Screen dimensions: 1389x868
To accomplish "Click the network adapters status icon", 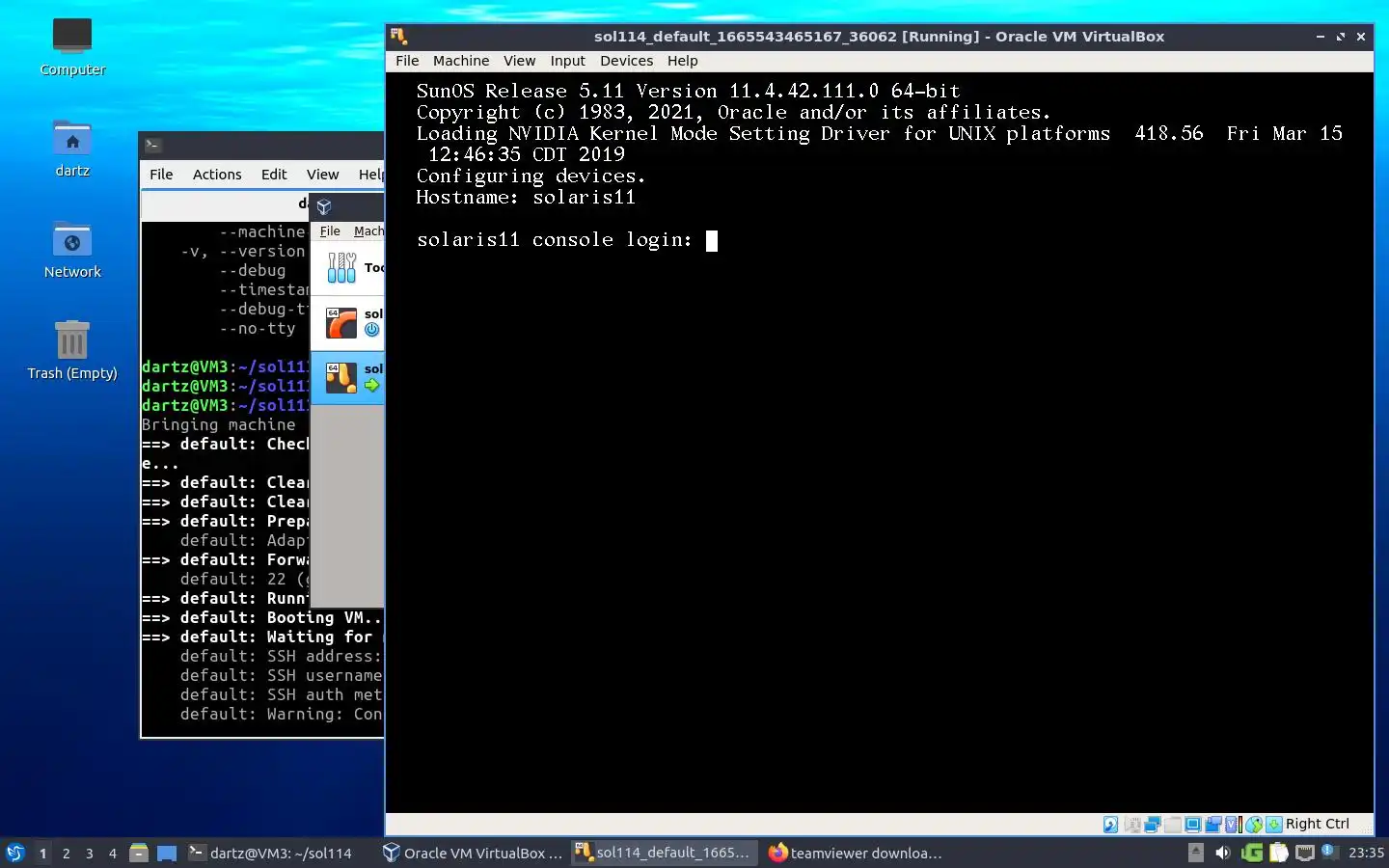I will (x=1153, y=825).
